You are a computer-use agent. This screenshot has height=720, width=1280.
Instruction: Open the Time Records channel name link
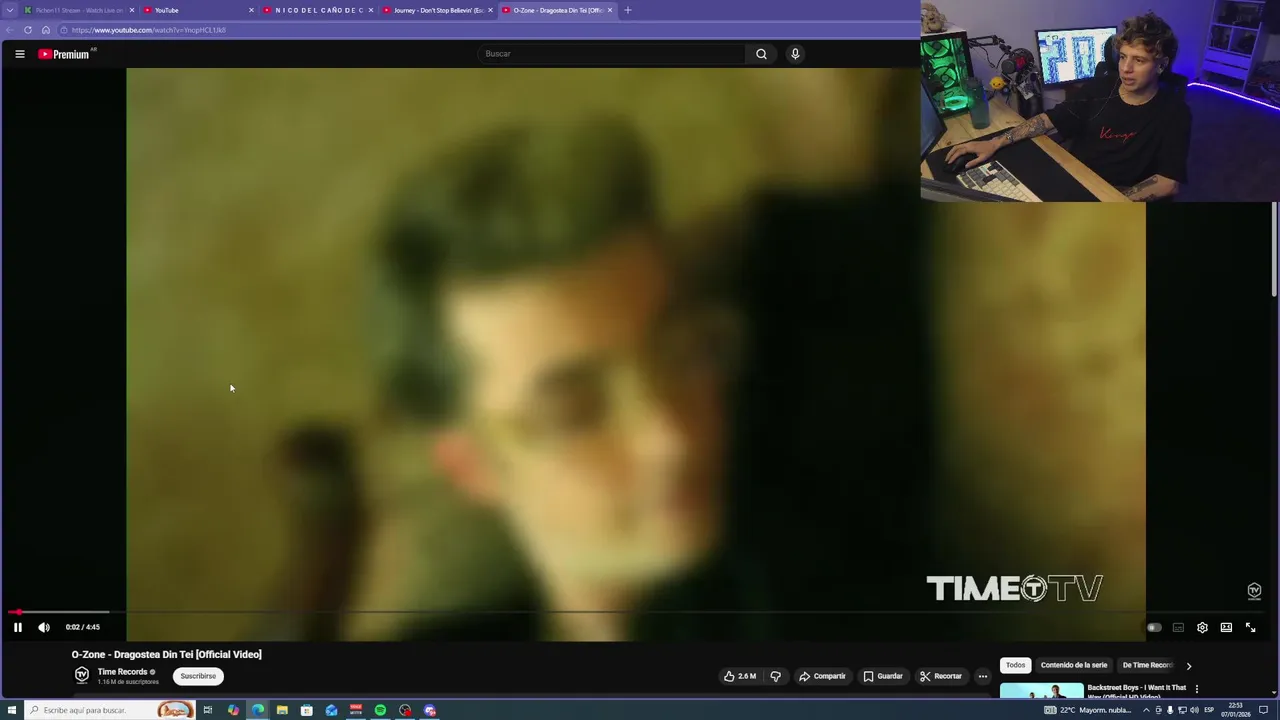tap(122, 672)
